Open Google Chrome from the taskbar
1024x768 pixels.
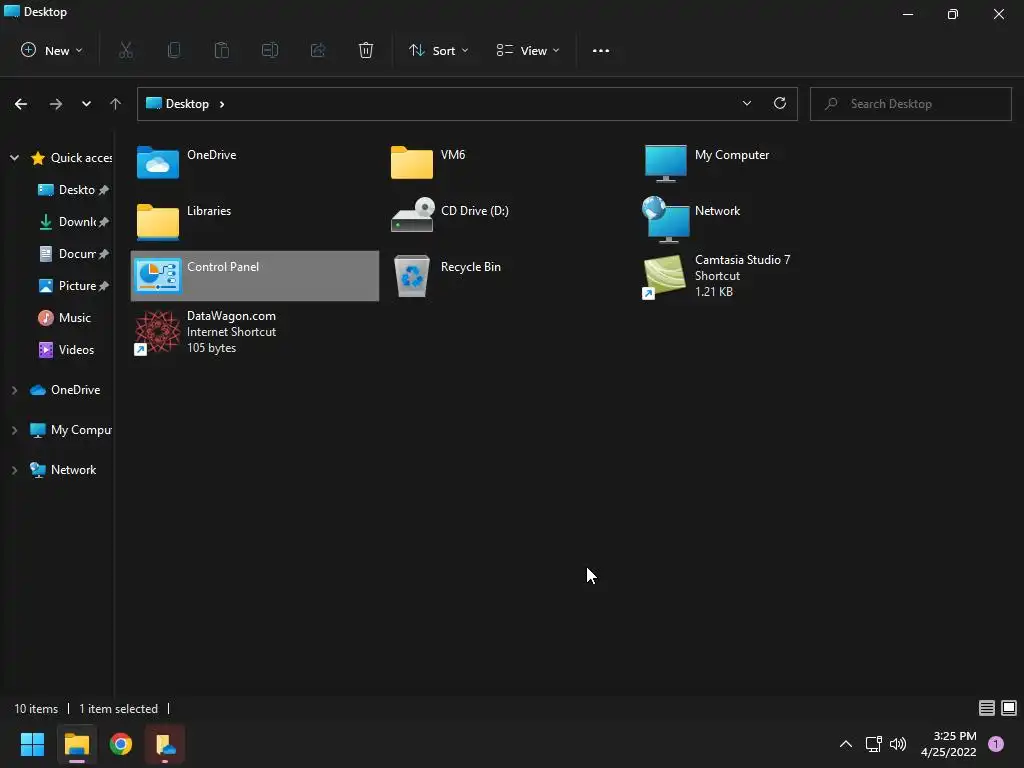tap(121, 744)
